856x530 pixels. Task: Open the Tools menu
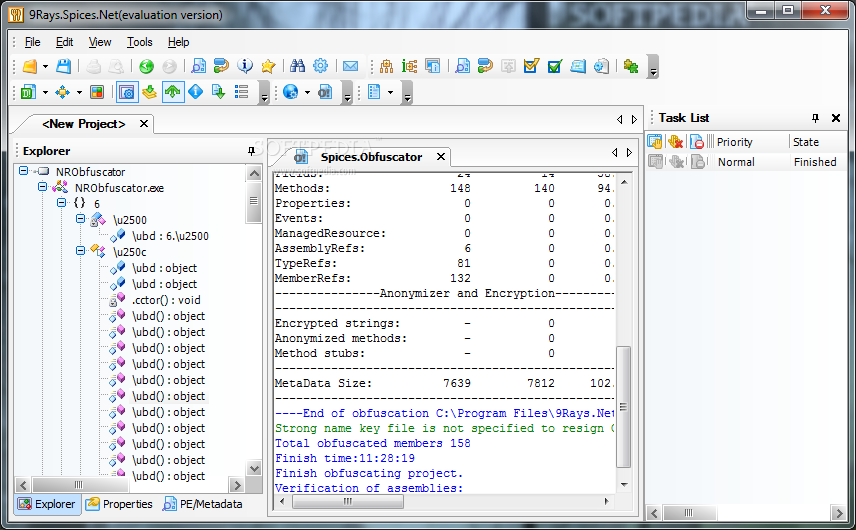coord(140,42)
